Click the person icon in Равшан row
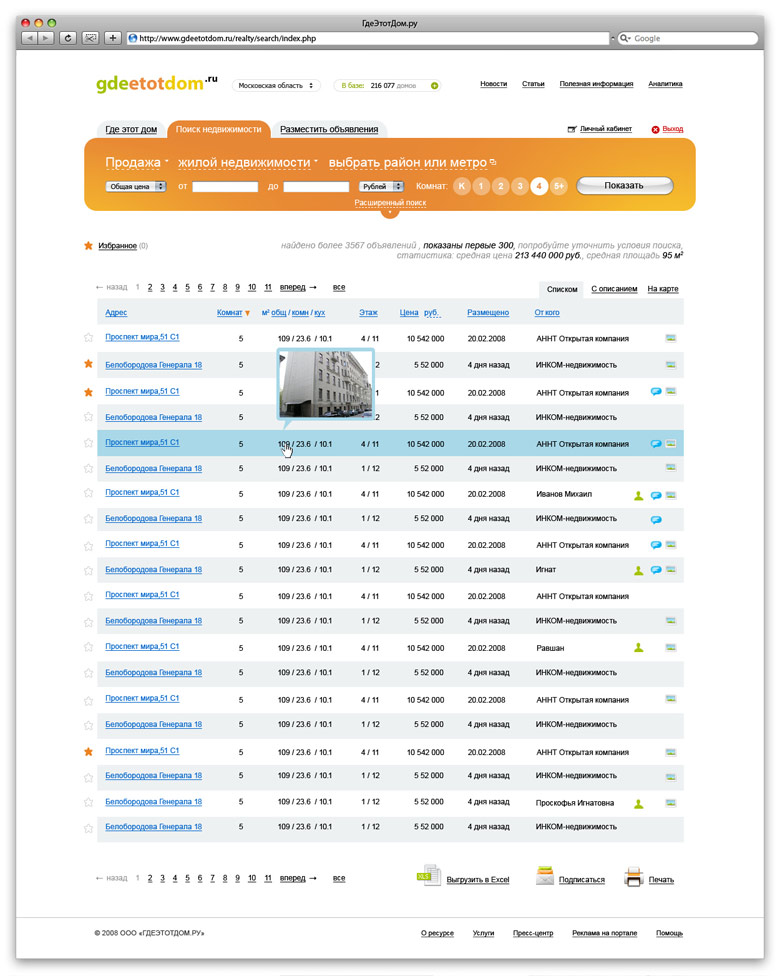Viewport: 780px width, 976px height. 639,647
